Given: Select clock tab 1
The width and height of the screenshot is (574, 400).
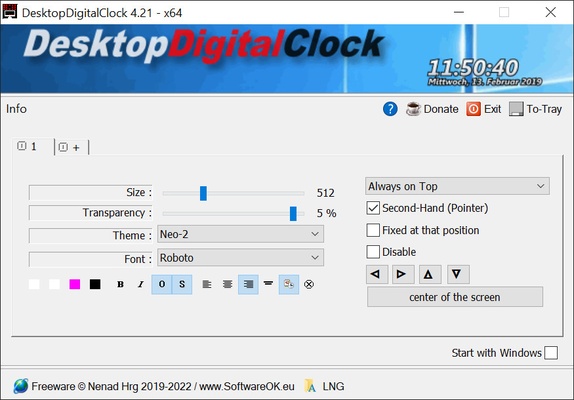Looking at the screenshot, I should (33, 147).
